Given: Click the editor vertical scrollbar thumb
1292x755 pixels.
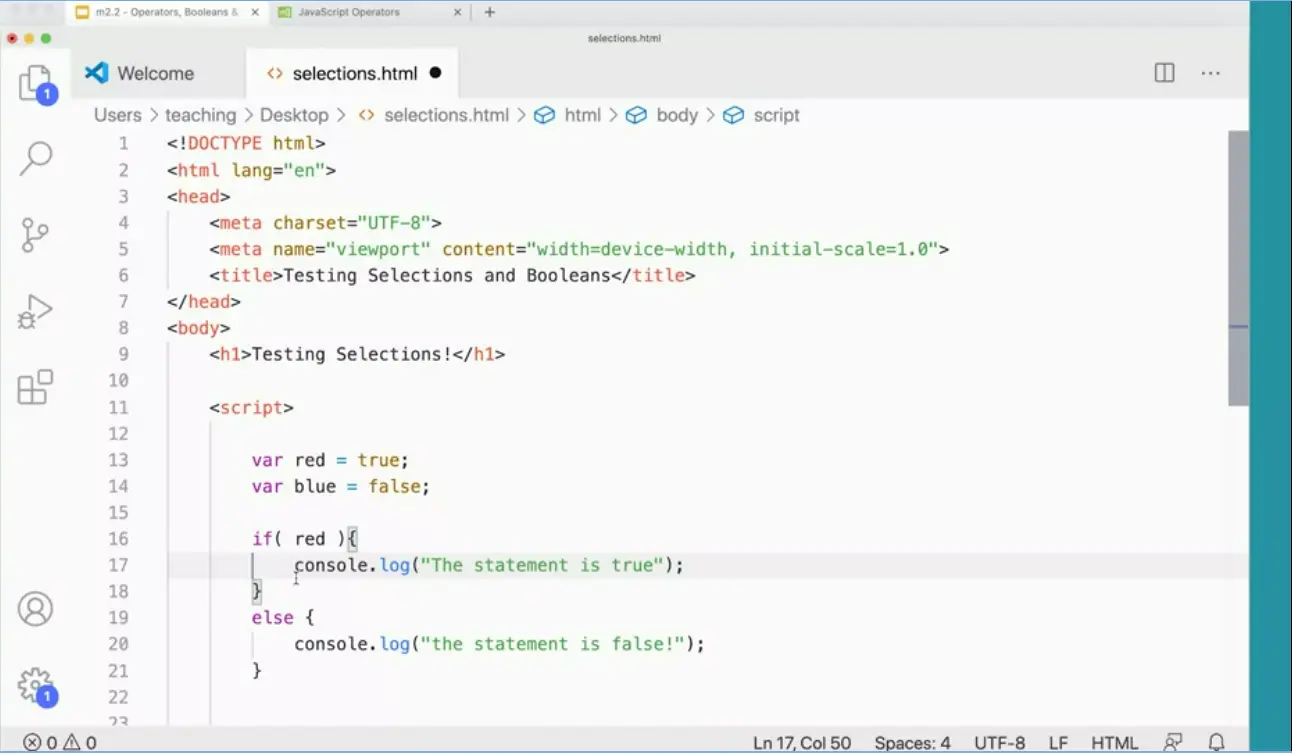Looking at the screenshot, I should pyautogui.click(x=1238, y=268).
